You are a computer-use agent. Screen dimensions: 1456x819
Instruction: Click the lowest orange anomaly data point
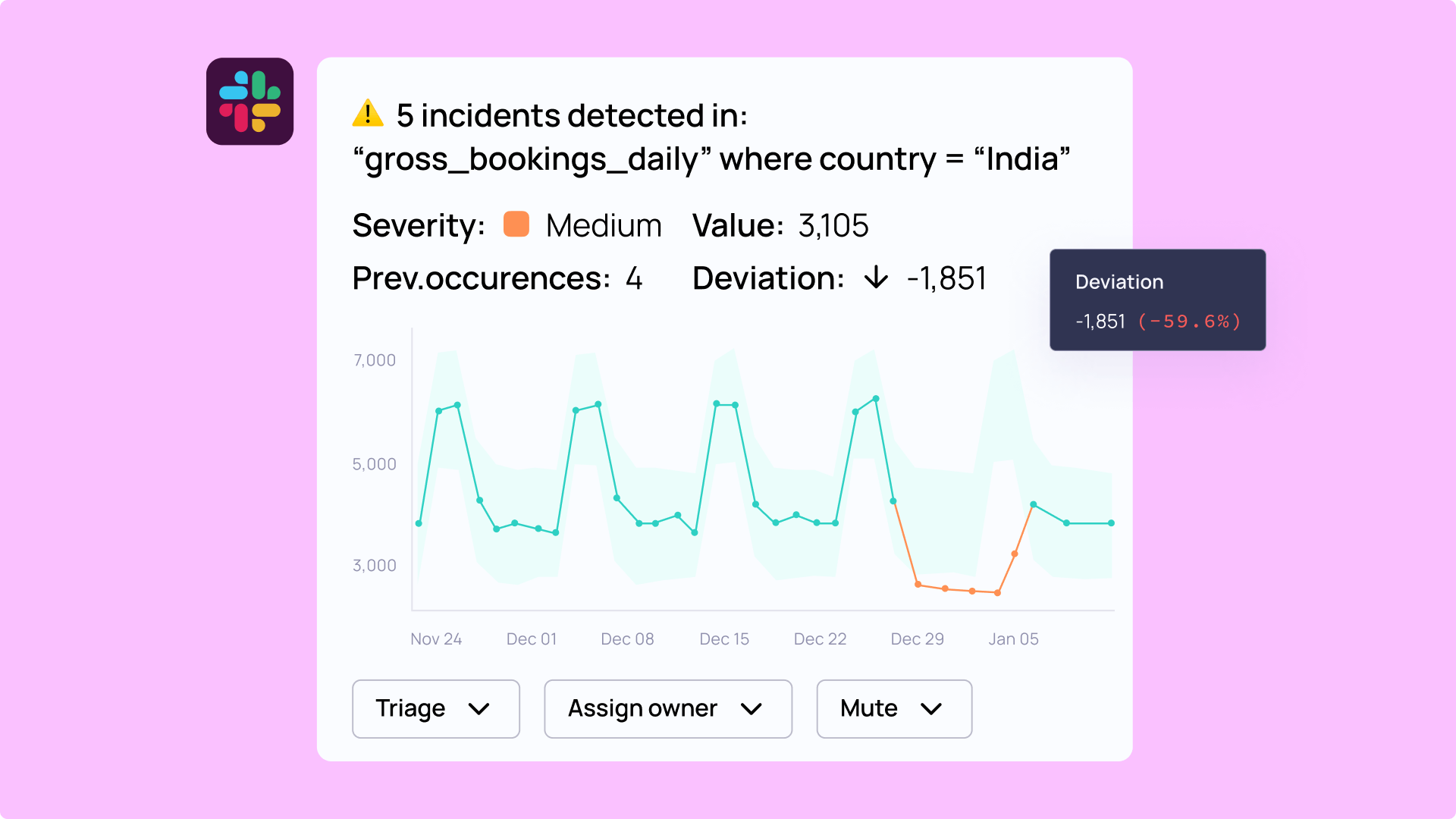click(997, 593)
